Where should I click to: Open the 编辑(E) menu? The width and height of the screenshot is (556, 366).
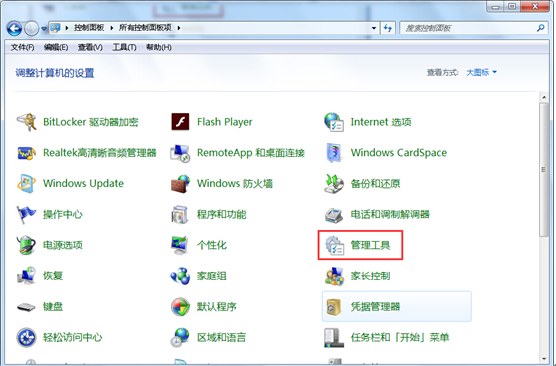click(x=56, y=47)
